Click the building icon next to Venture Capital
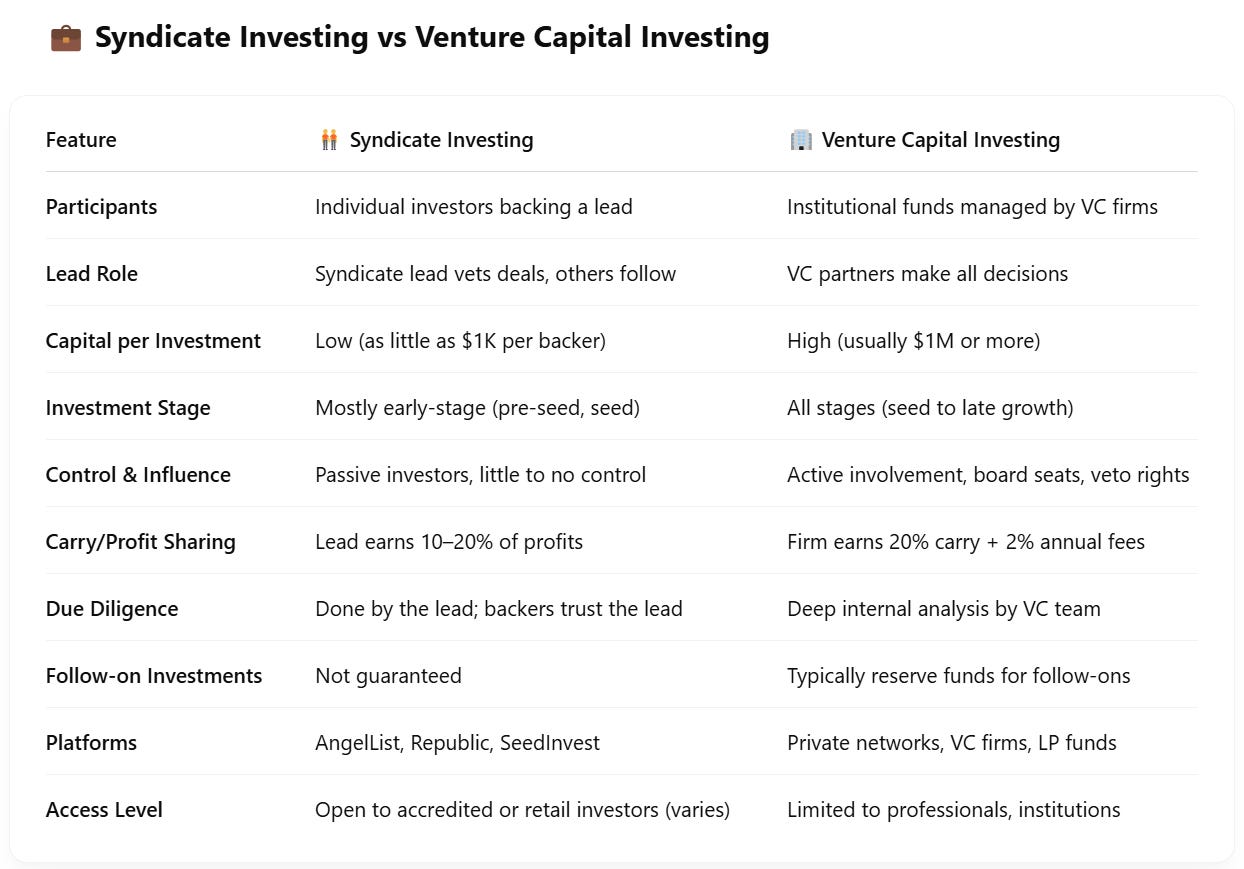 tap(801, 140)
